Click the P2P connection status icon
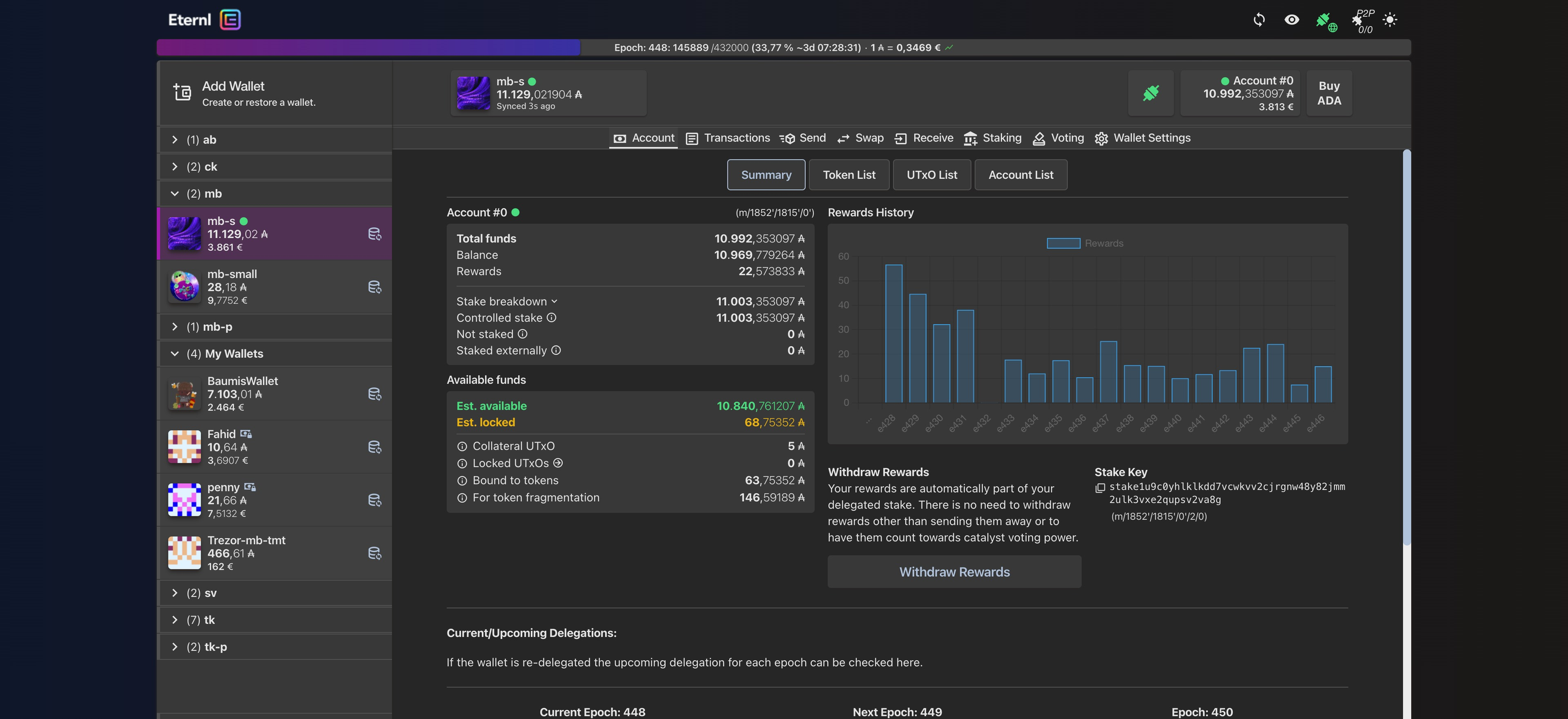1568x719 pixels. tap(1358, 21)
